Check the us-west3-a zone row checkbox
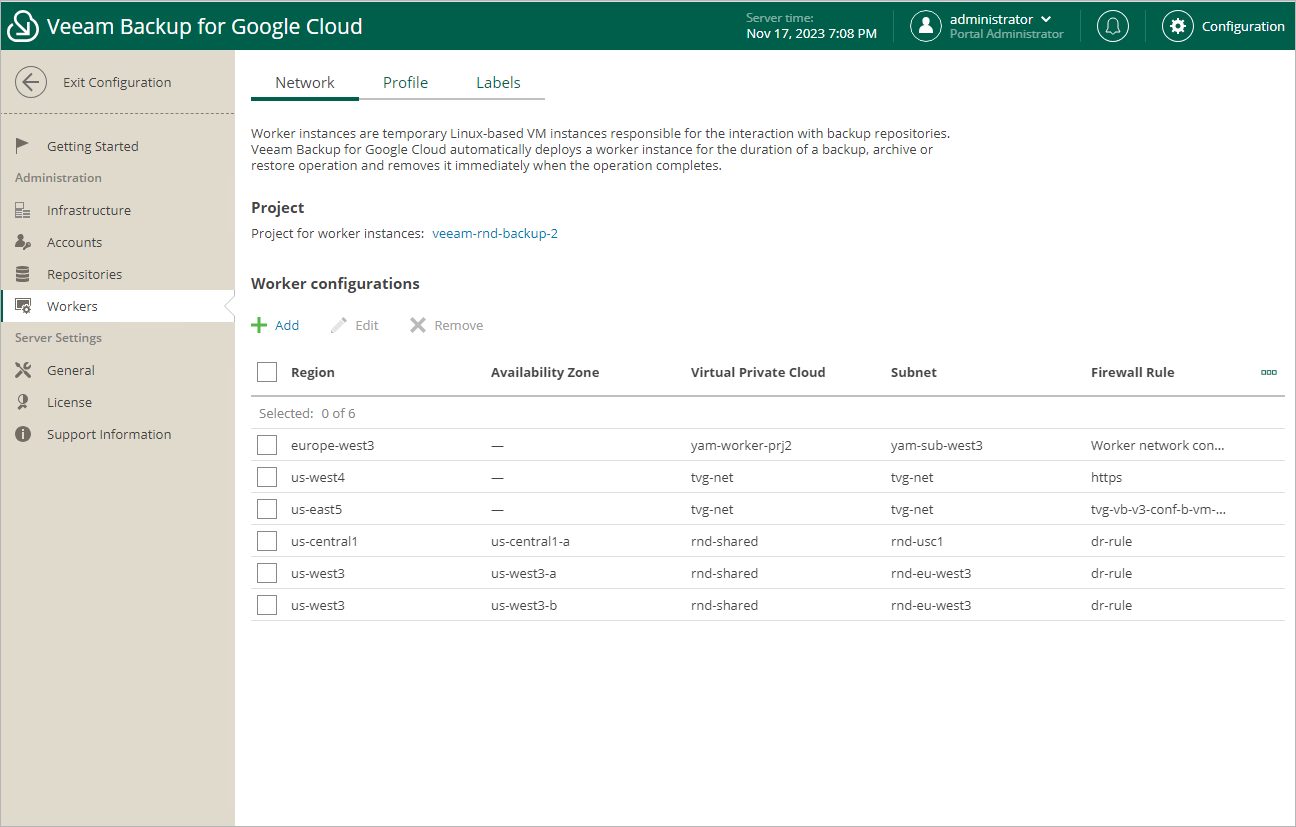 [x=267, y=573]
